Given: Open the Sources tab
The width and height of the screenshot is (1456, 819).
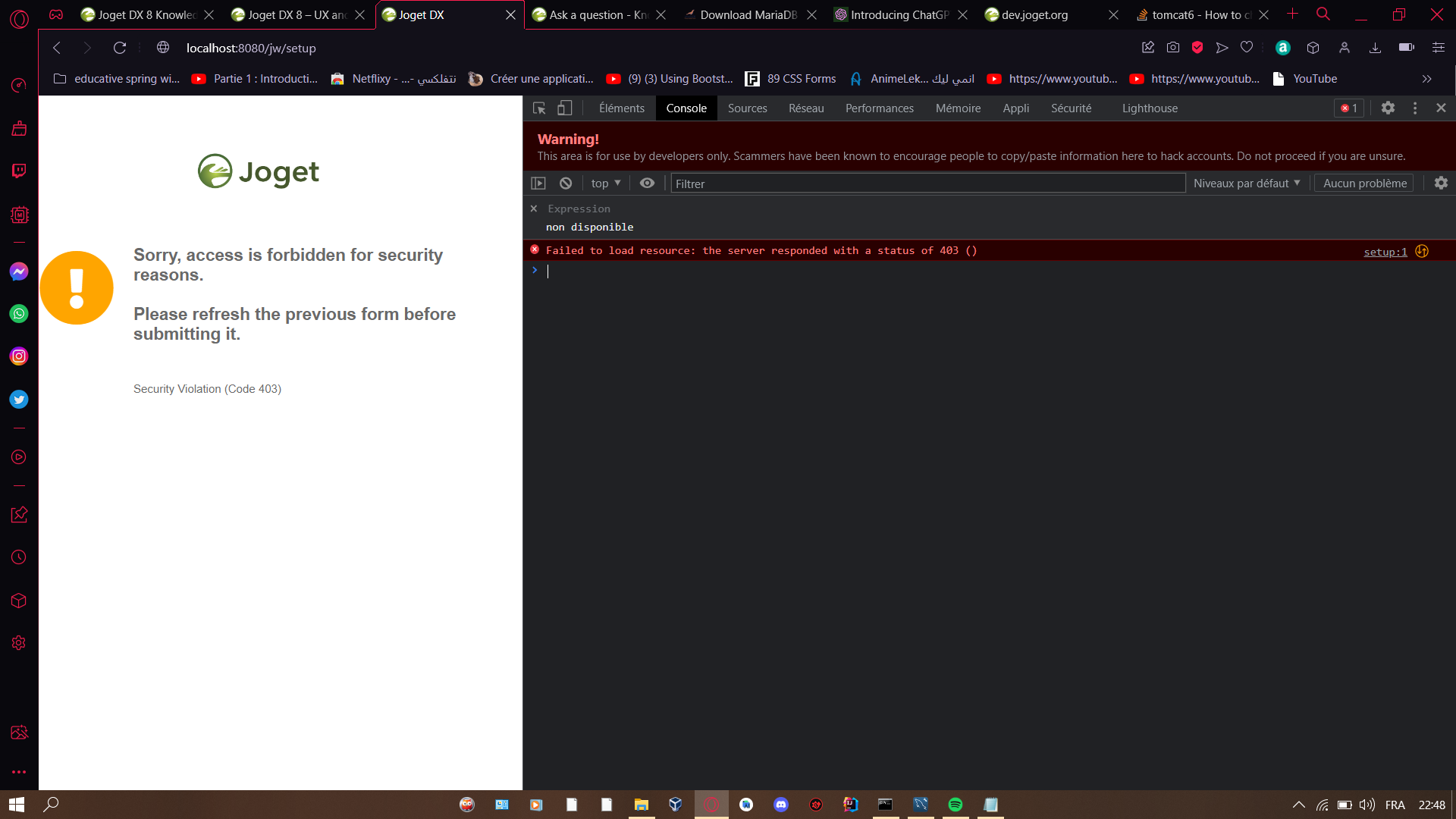Looking at the screenshot, I should [747, 108].
